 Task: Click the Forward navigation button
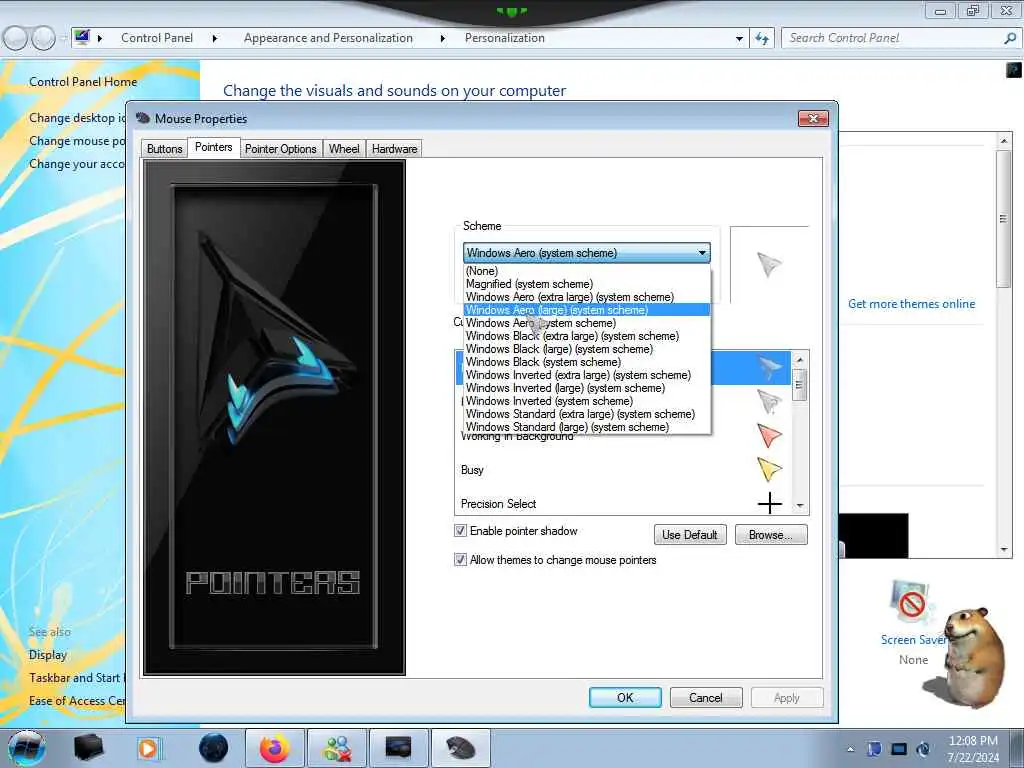tap(43, 39)
